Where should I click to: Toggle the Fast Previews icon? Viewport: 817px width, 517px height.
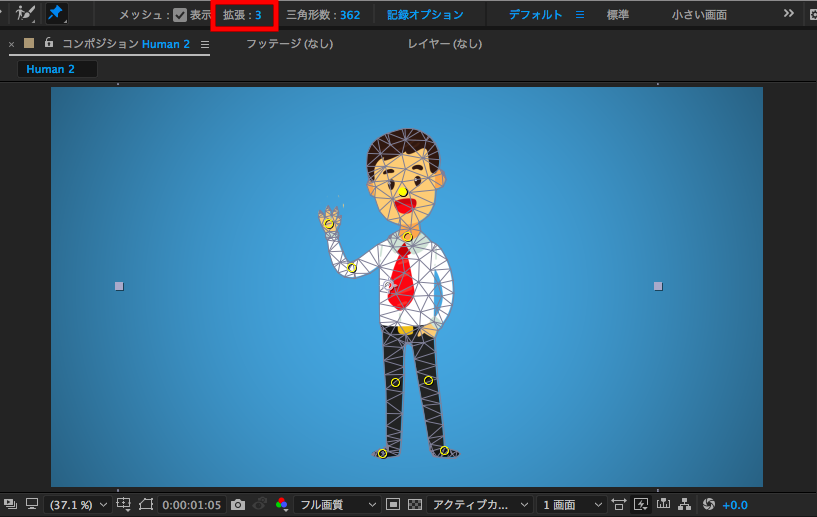pyautogui.click(x=641, y=504)
